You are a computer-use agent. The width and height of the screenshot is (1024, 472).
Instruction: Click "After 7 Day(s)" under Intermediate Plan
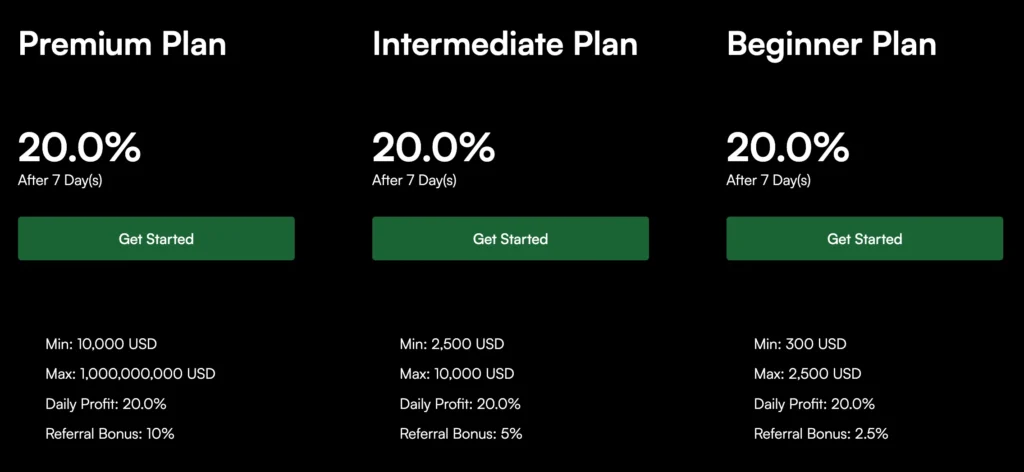[x=414, y=181]
